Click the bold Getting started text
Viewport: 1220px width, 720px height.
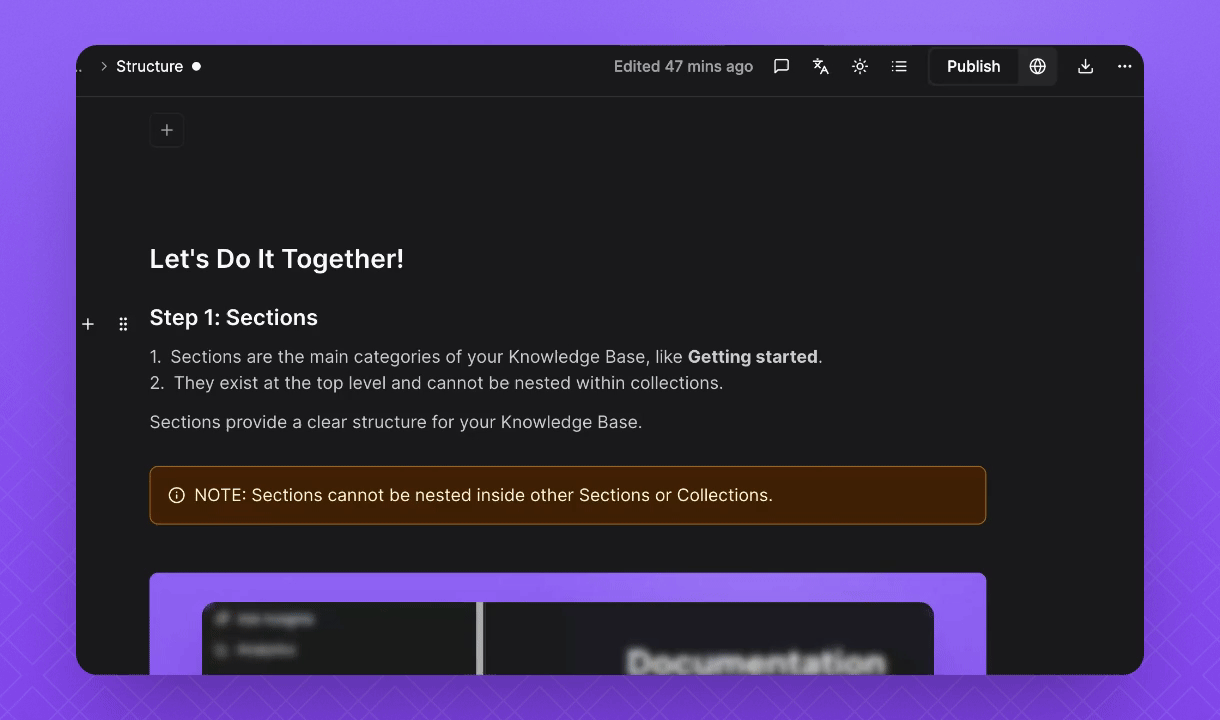753,357
